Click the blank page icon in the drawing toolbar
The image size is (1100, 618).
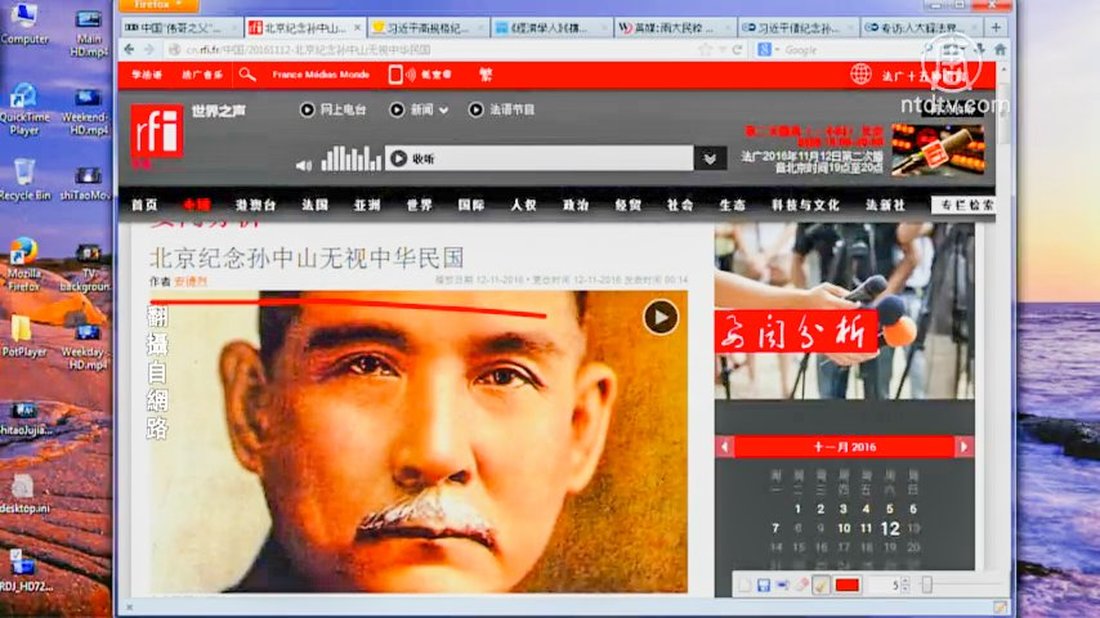tap(744, 585)
